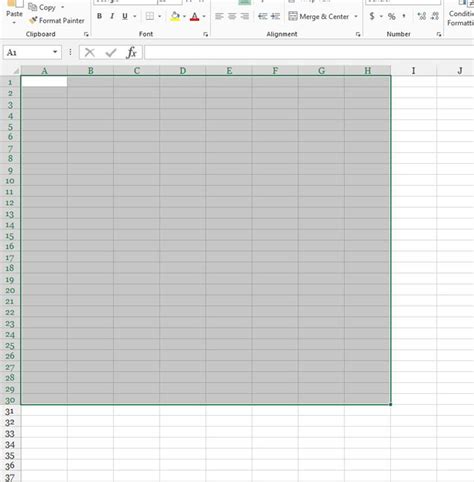474x482 pixels.
Task: Open the accounting format dropdown arrow
Action: [381, 16]
